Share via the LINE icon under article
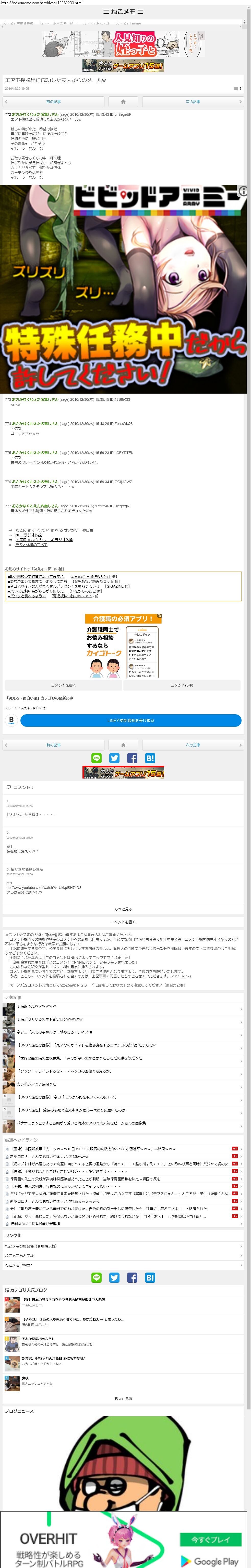 (96, 758)
